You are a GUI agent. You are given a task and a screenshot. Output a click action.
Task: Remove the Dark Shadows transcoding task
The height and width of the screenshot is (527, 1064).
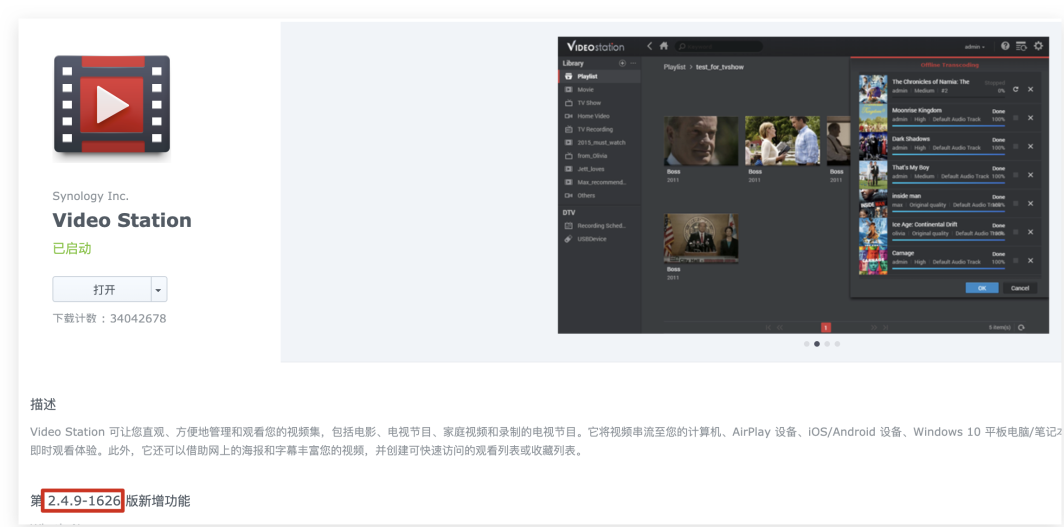pos(1030,147)
